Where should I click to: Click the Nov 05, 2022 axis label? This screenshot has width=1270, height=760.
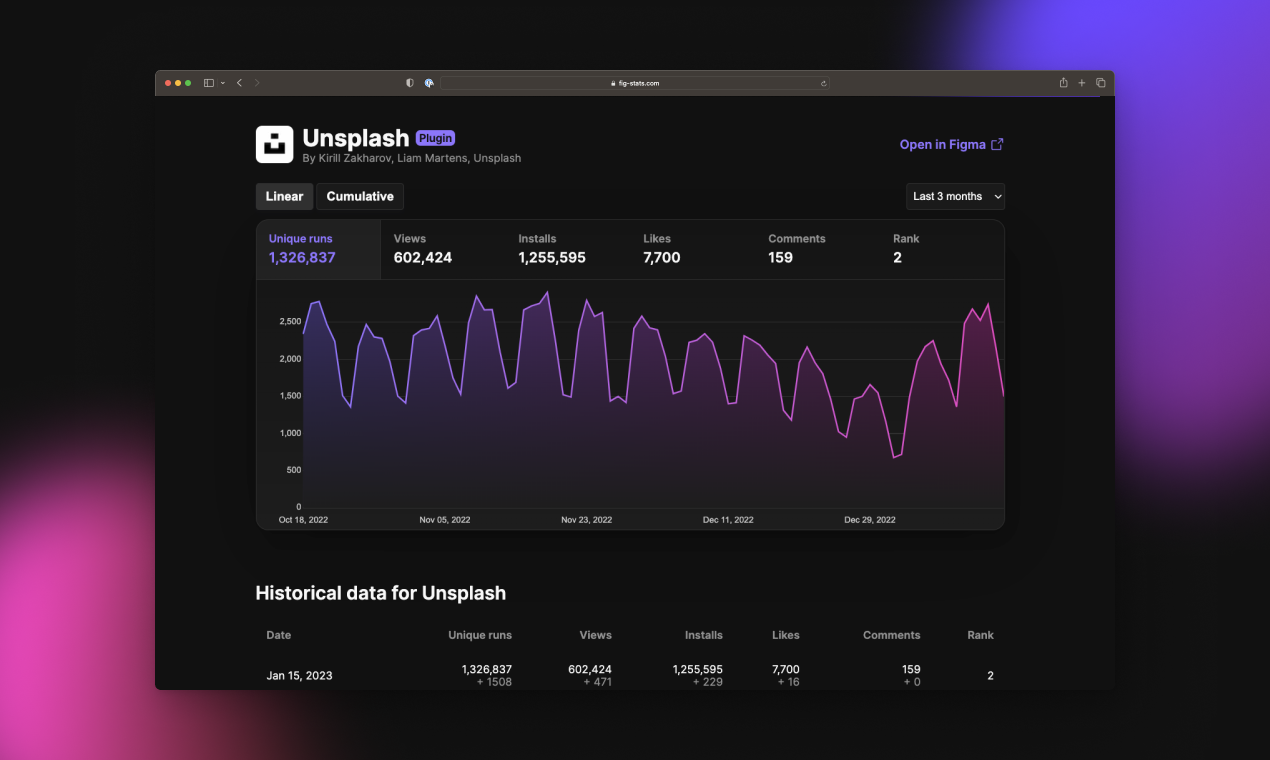click(445, 520)
